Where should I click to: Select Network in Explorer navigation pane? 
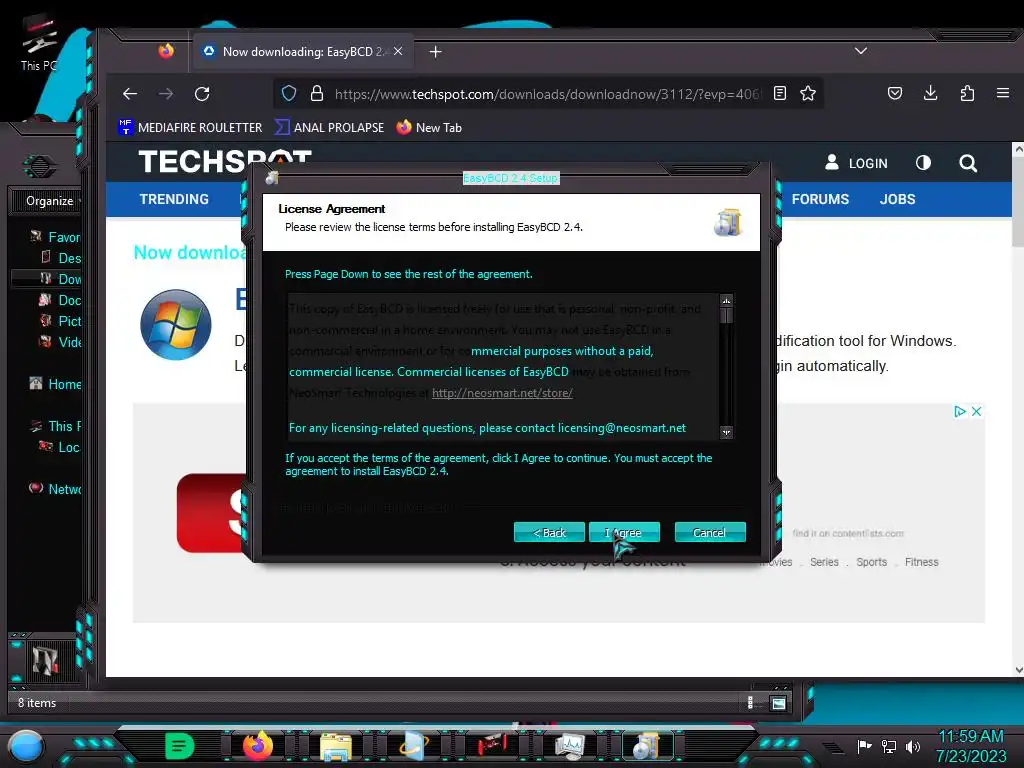56,488
